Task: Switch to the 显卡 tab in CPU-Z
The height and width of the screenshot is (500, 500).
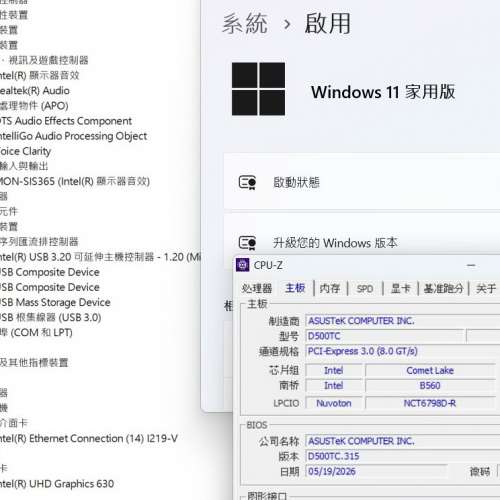Action: [400, 288]
